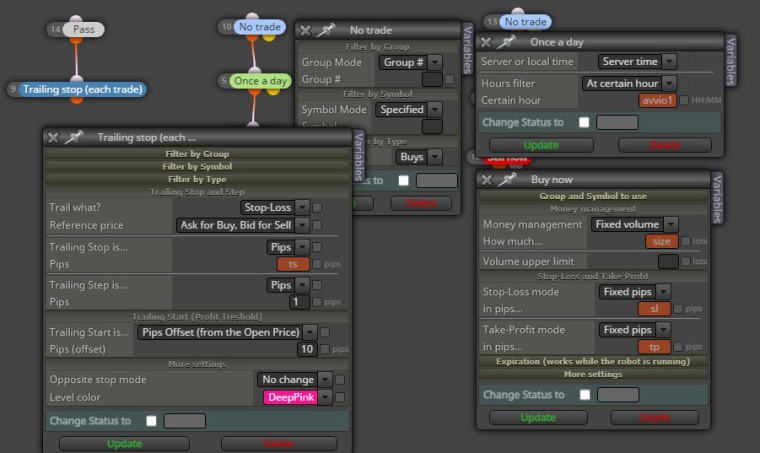This screenshot has height=453, width=760.
Task: Open the Symbol Mode Specified dropdown
Action: [409, 110]
